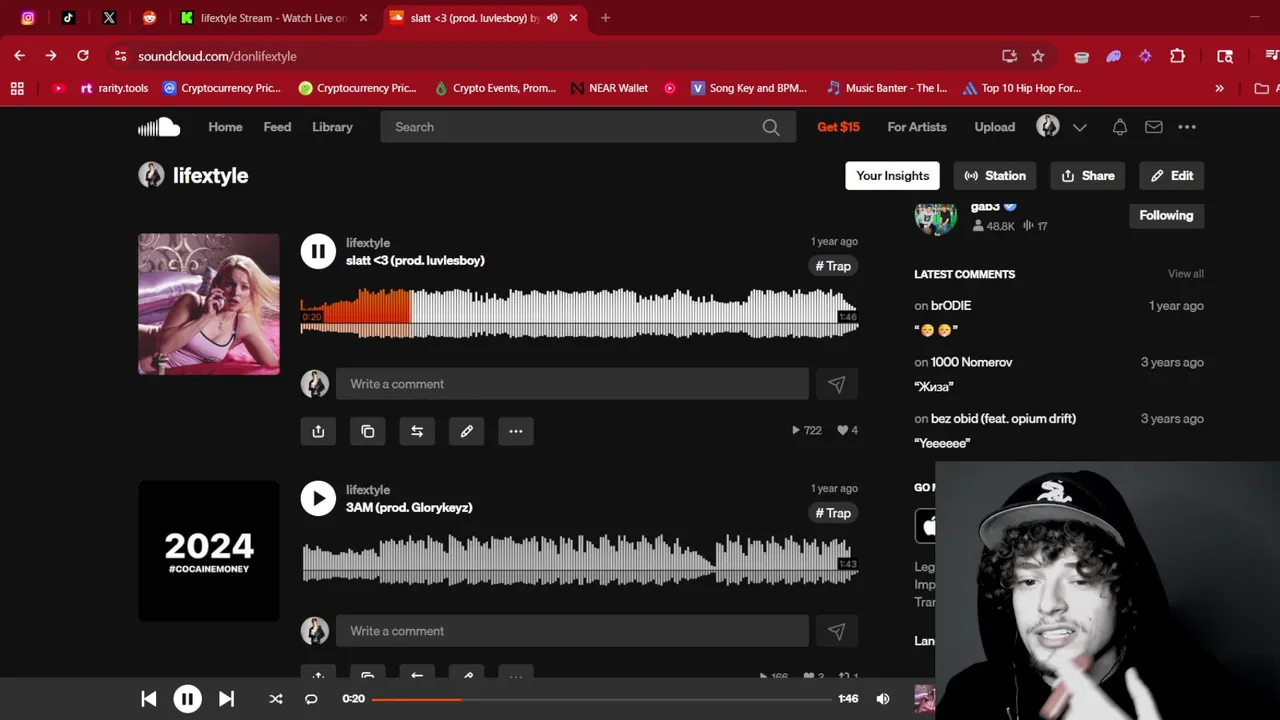This screenshot has width=1280, height=720.
Task: Play the 3AM (prod. Glorykeyz) track
Action: [x=318, y=498]
